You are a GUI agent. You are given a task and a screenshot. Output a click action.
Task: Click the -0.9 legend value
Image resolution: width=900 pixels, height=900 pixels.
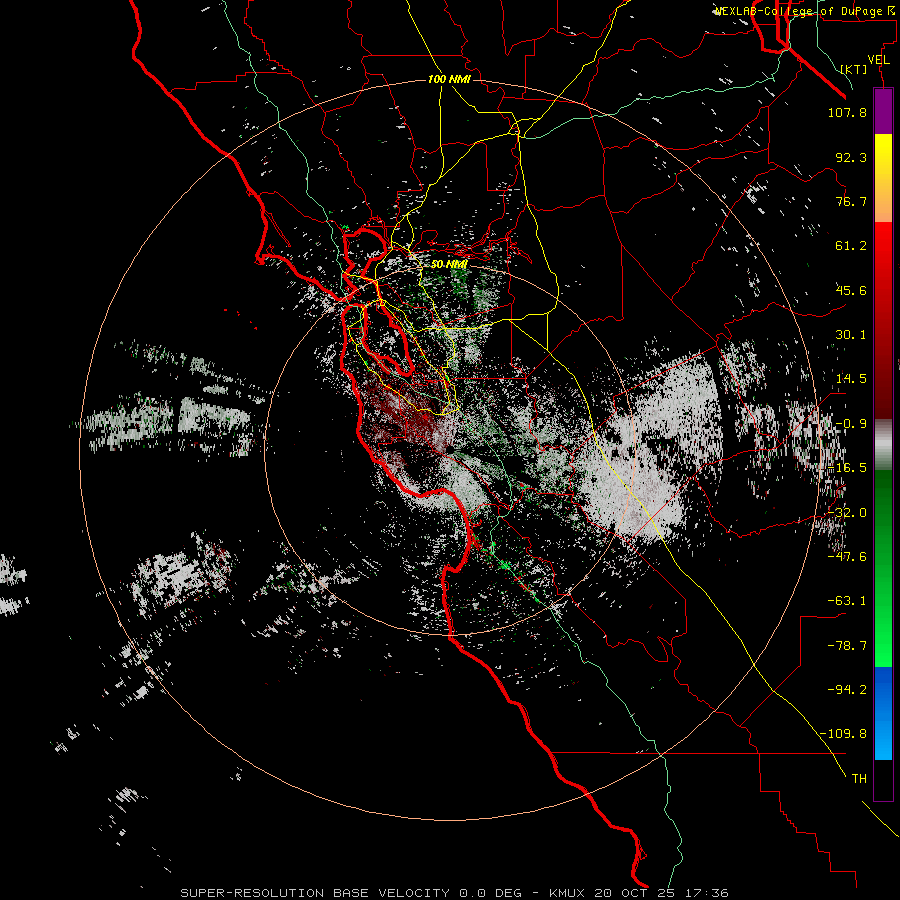click(x=851, y=424)
